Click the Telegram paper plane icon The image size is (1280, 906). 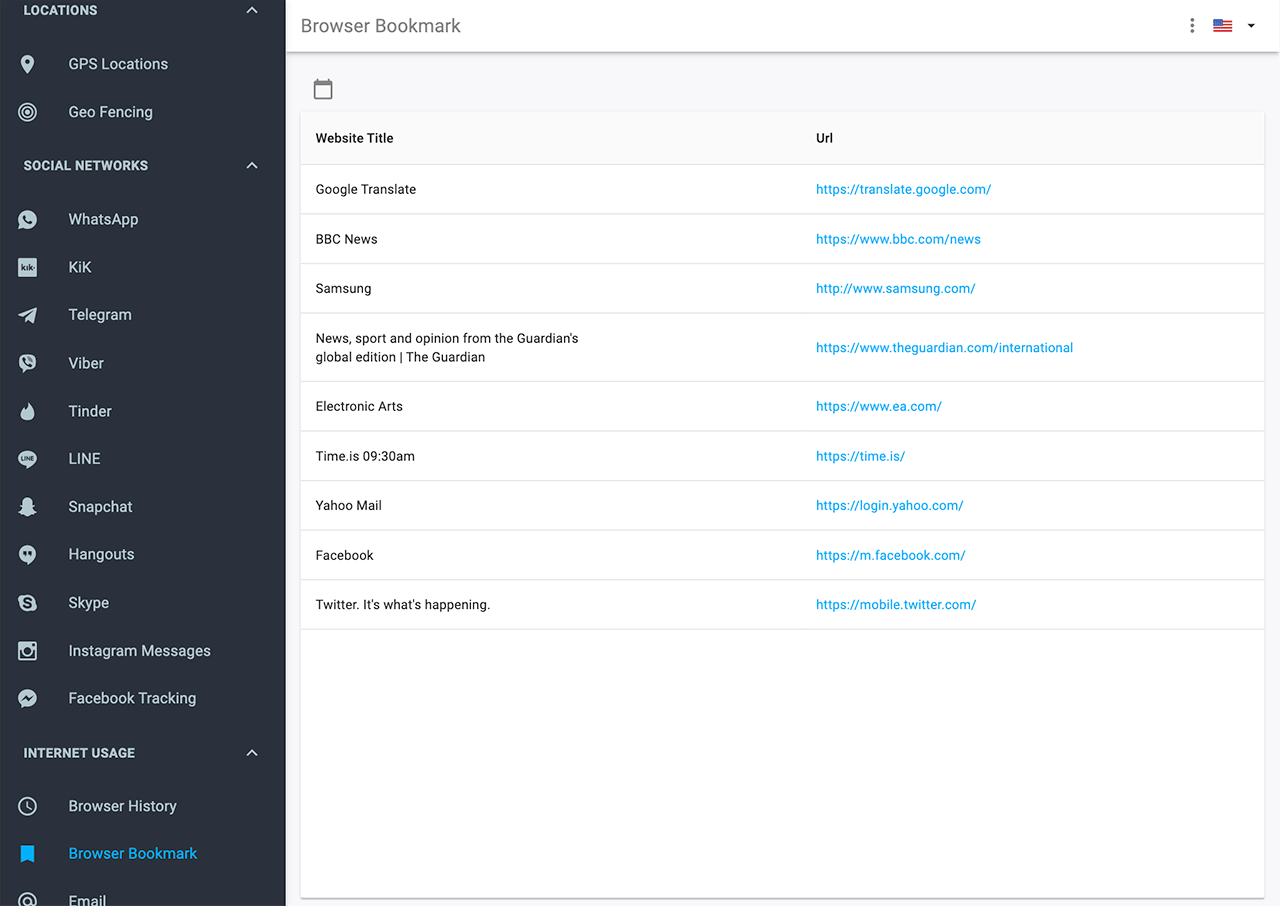(x=28, y=315)
